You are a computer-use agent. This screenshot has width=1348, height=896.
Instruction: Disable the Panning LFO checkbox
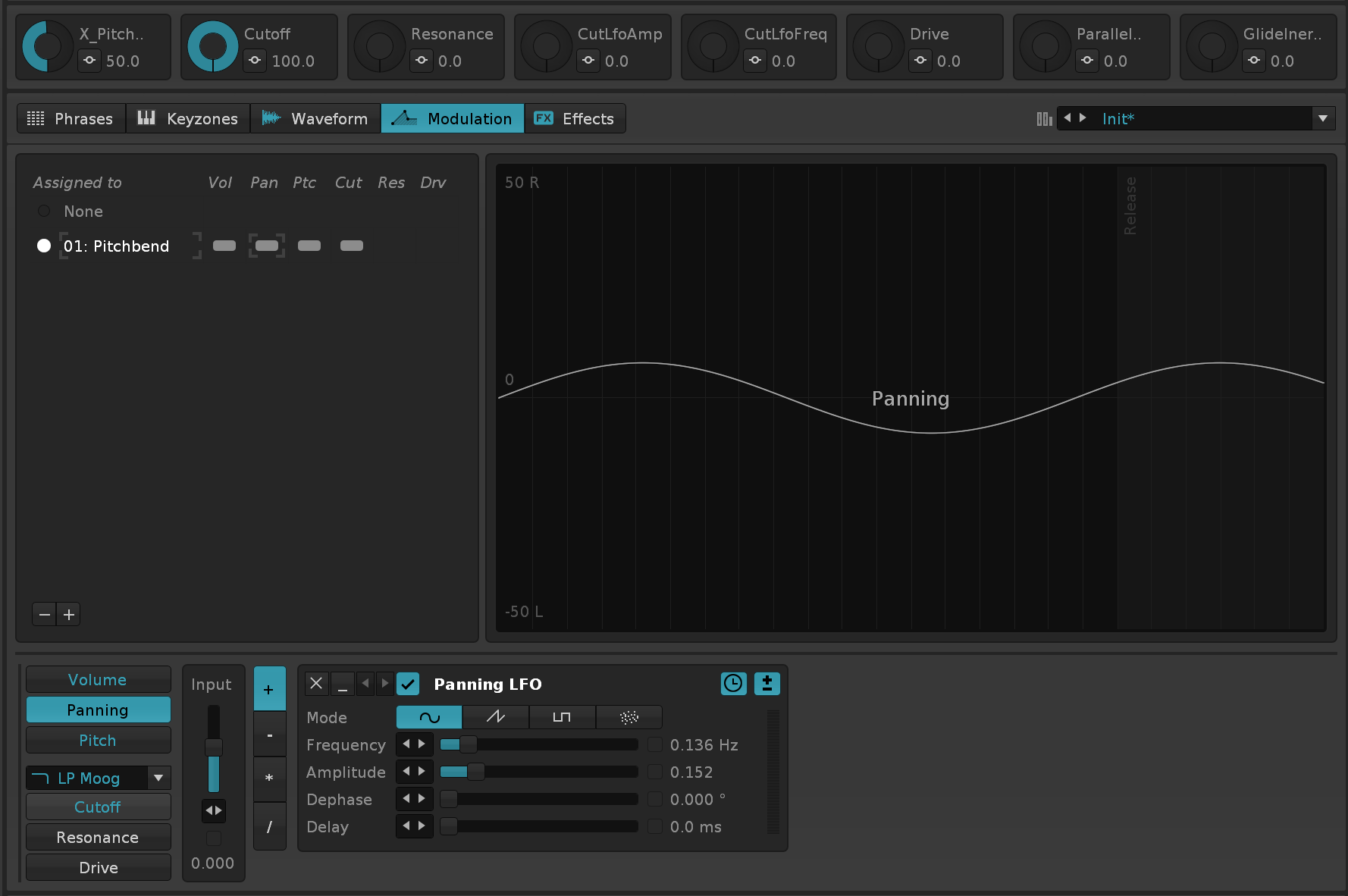point(408,684)
